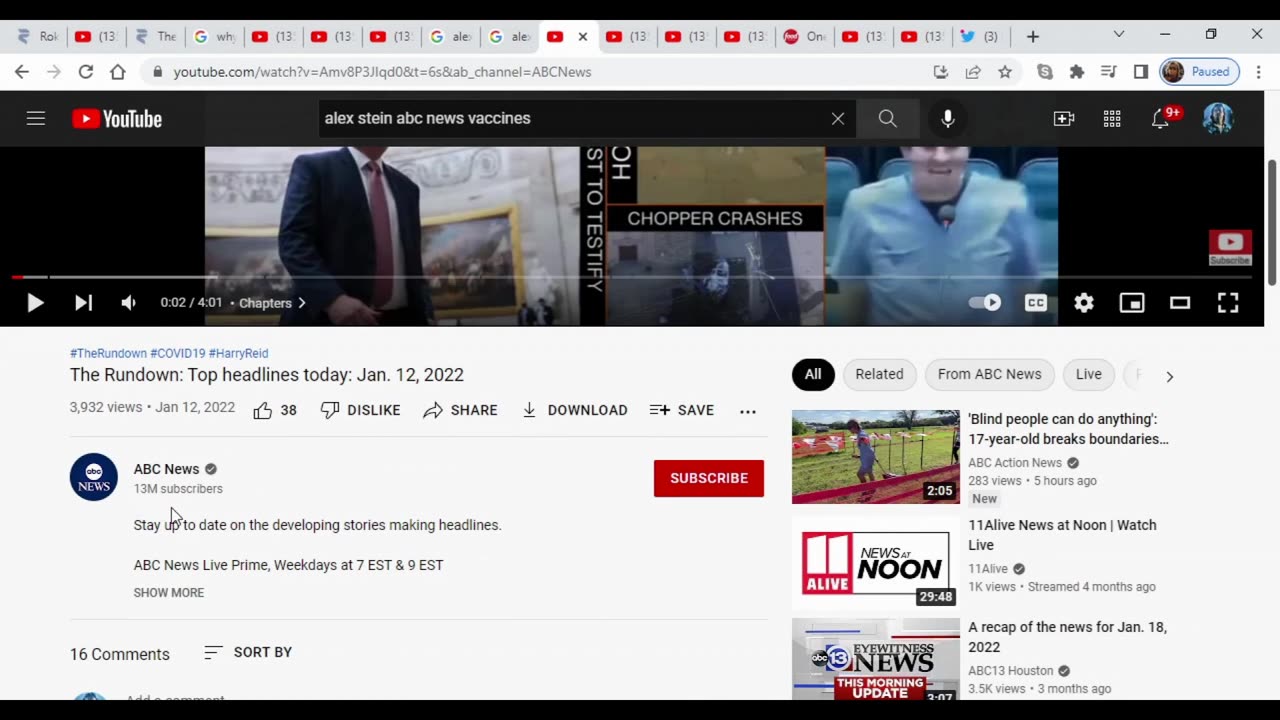1280x720 pixels.
Task: Like the video with thumbs up
Action: [x=275, y=410]
